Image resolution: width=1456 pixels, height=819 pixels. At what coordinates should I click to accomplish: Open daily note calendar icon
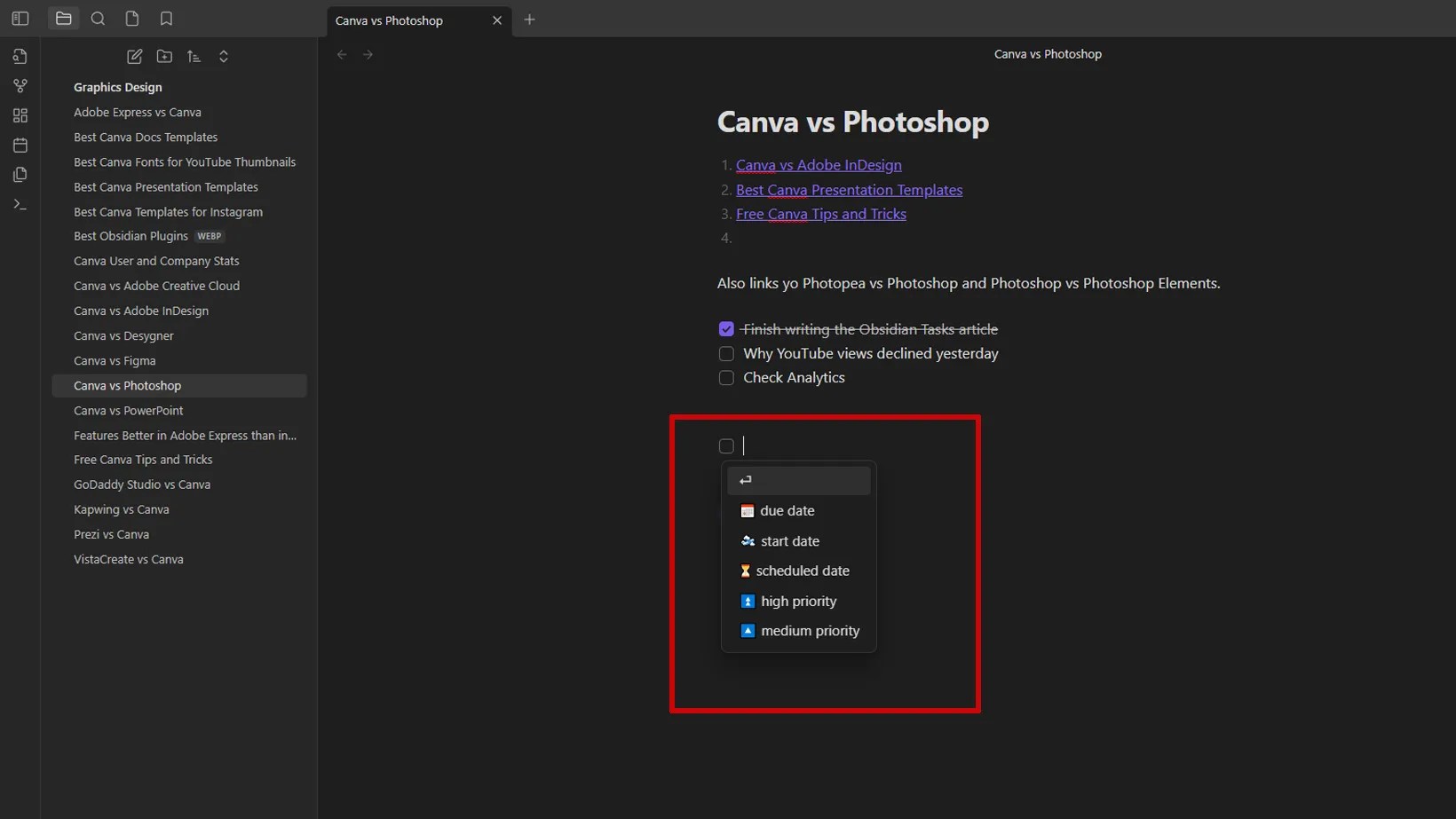click(x=20, y=145)
